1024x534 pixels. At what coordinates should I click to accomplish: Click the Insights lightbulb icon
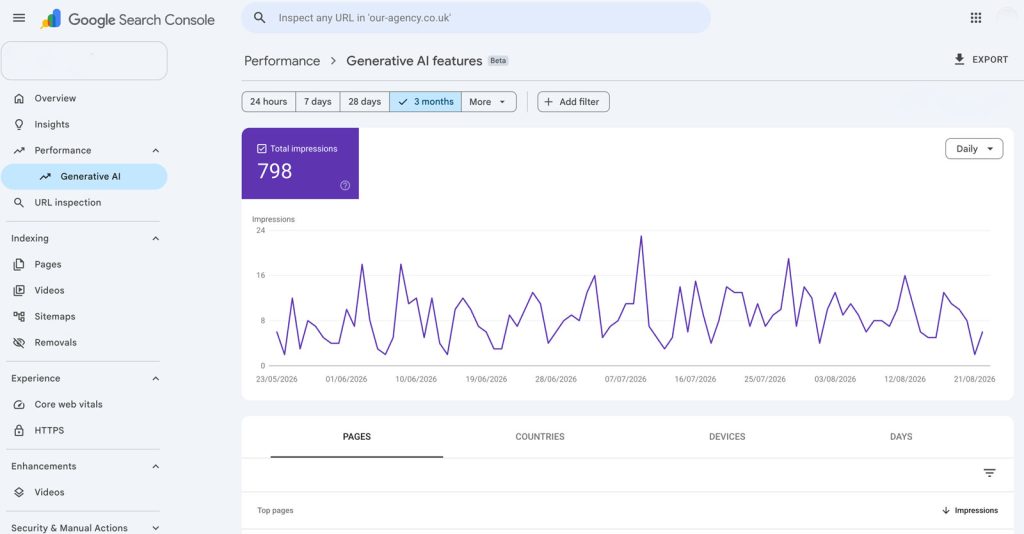pyautogui.click(x=19, y=124)
